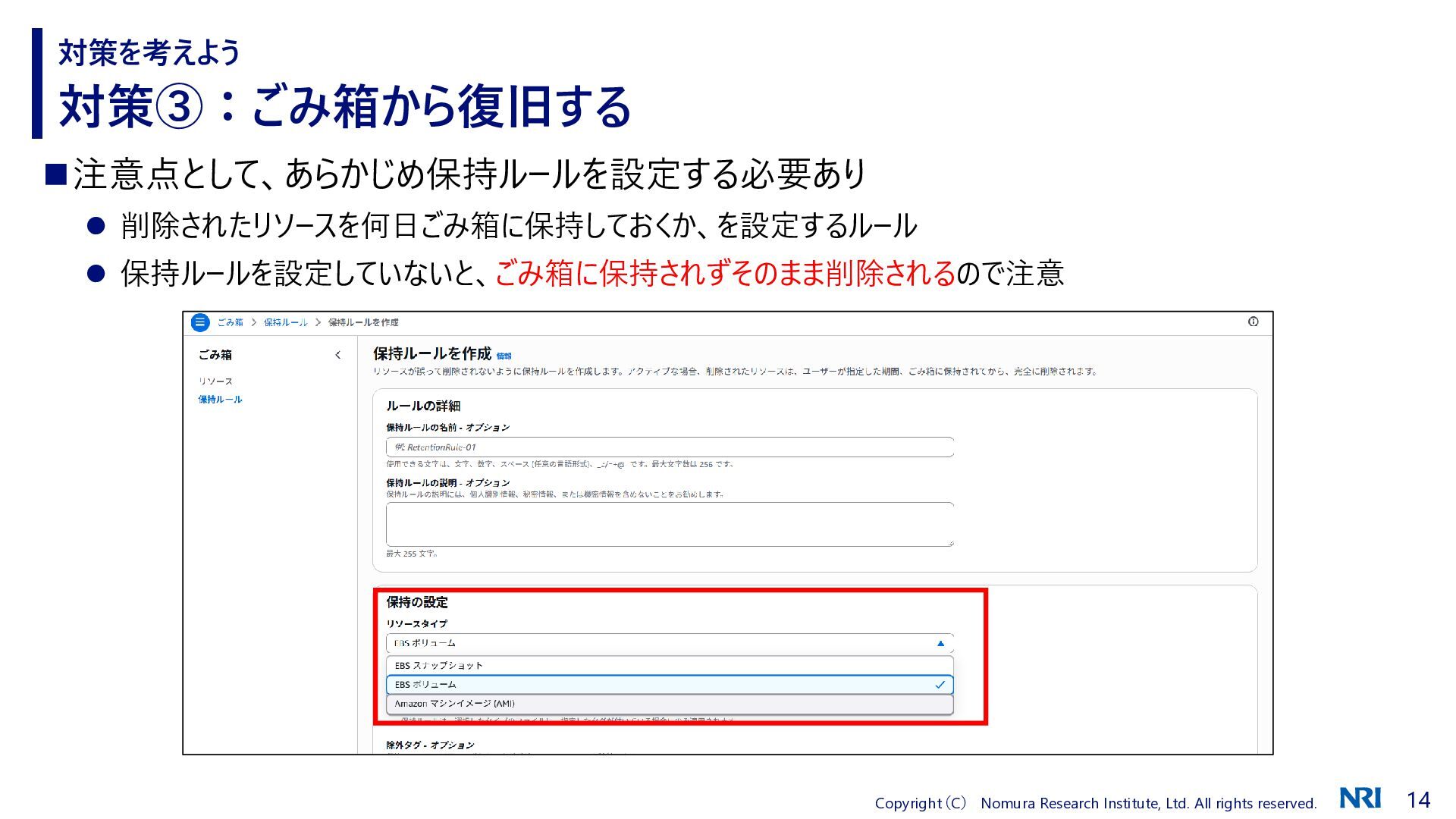This screenshot has height=819, width=1456.
Task: Choose Amazon マシンイメージ (AMI) option
Action: pyautogui.click(x=454, y=704)
